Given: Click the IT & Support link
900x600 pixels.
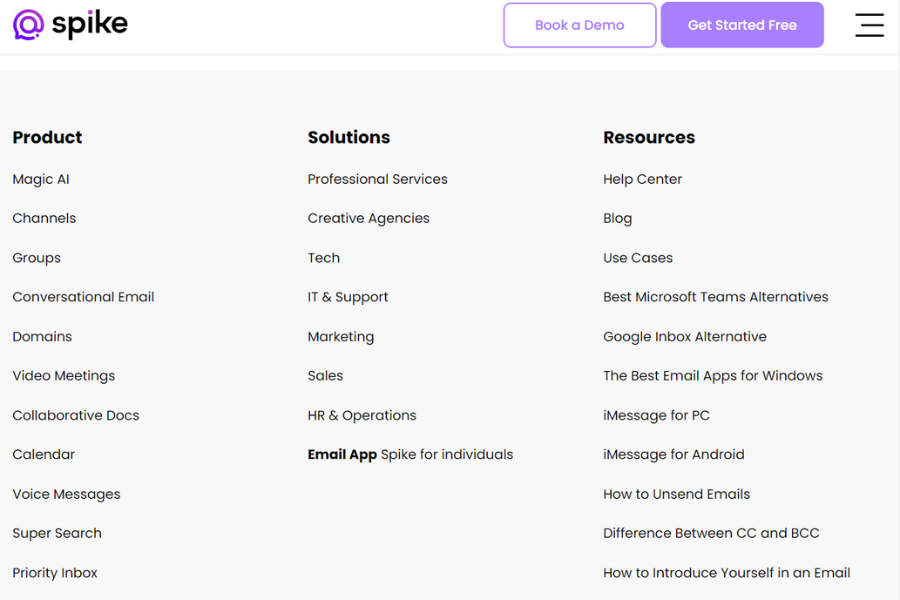Looking at the screenshot, I should point(348,297).
